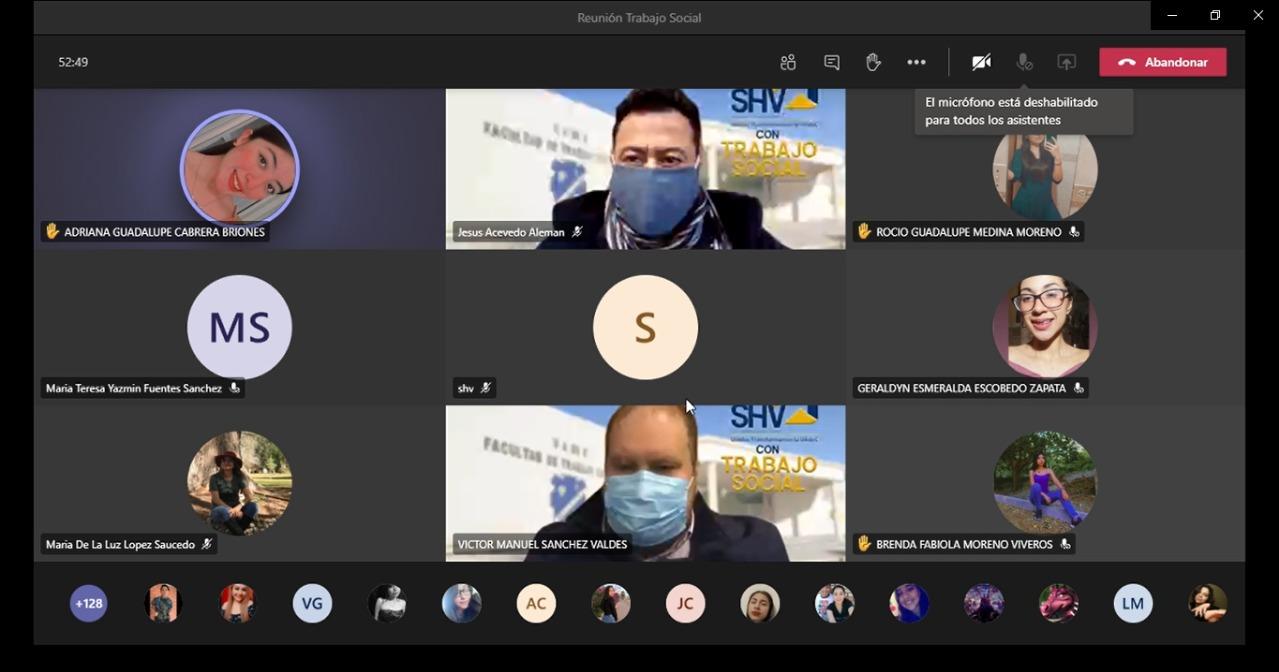Open the participants panel icon

click(x=788, y=62)
